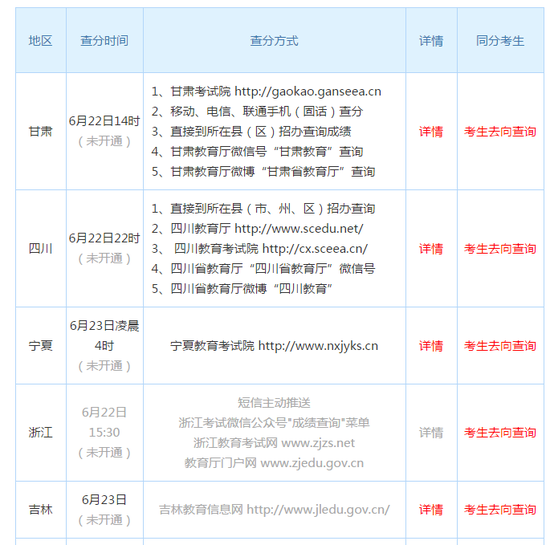Click 6月23日凌晨 time for 宁夏
The width and height of the screenshot is (550, 545).
pos(105,326)
